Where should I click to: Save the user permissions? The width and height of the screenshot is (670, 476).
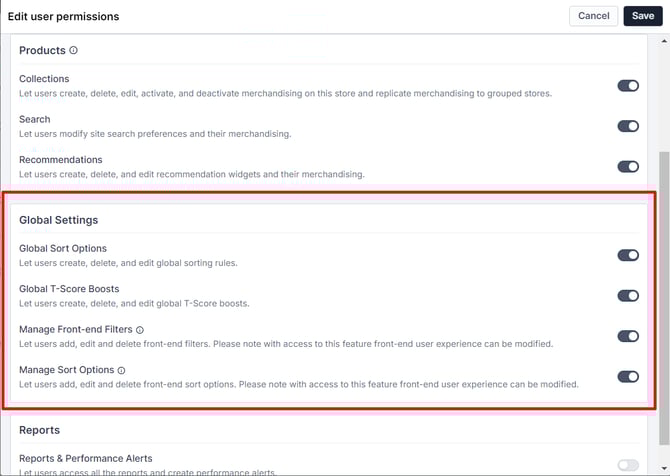pyautogui.click(x=641, y=16)
